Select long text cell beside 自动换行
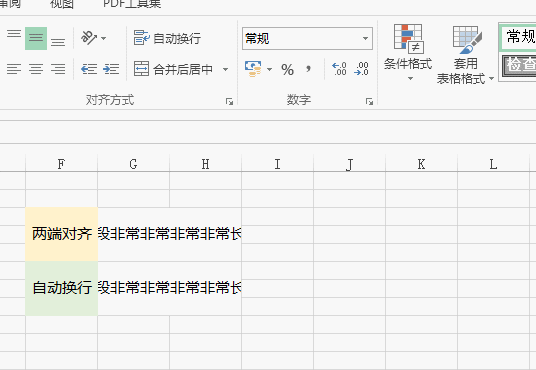This screenshot has height=370, width=536. [x=170, y=288]
